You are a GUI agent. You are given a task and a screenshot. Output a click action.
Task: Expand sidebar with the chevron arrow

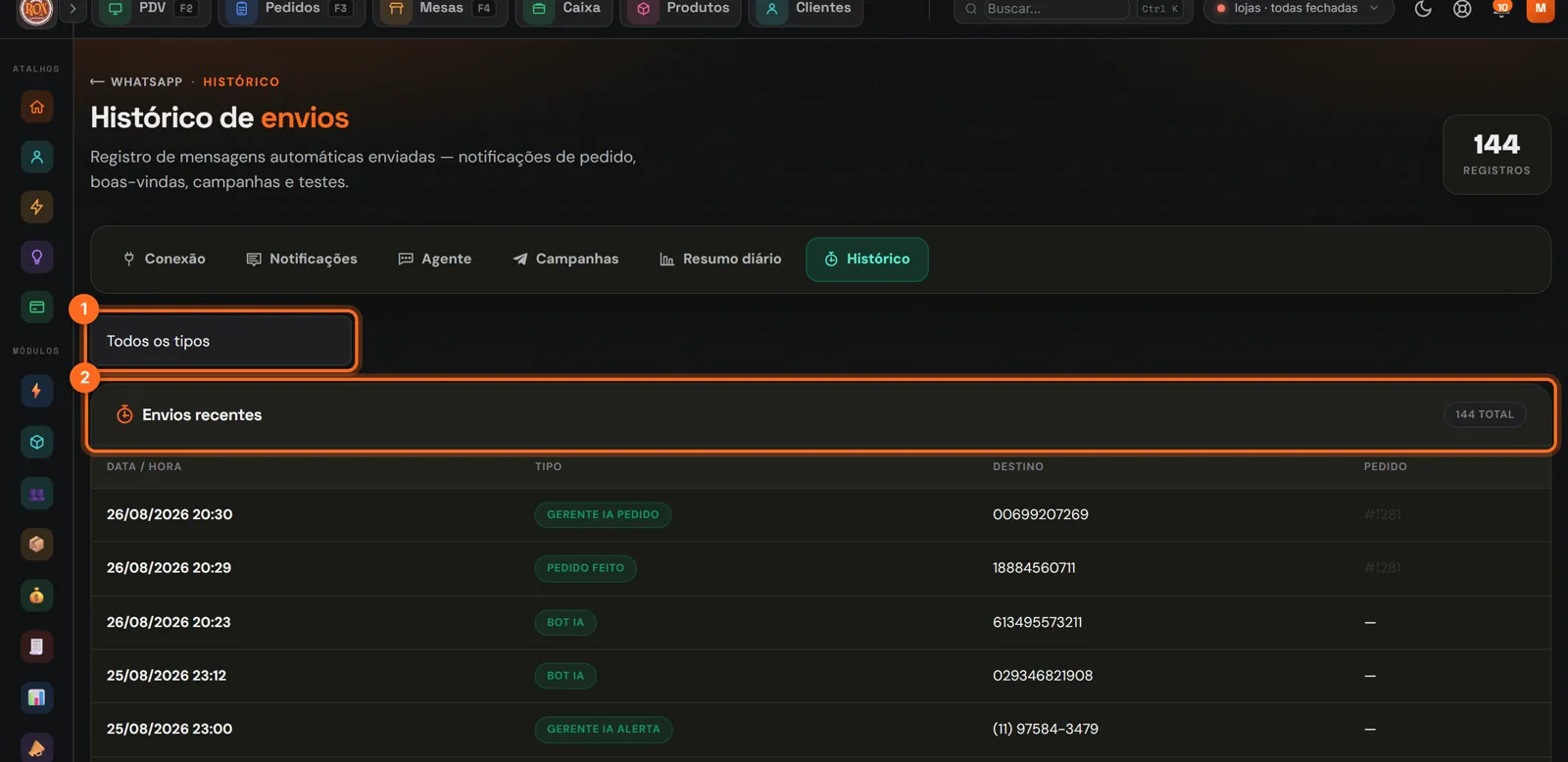click(73, 9)
